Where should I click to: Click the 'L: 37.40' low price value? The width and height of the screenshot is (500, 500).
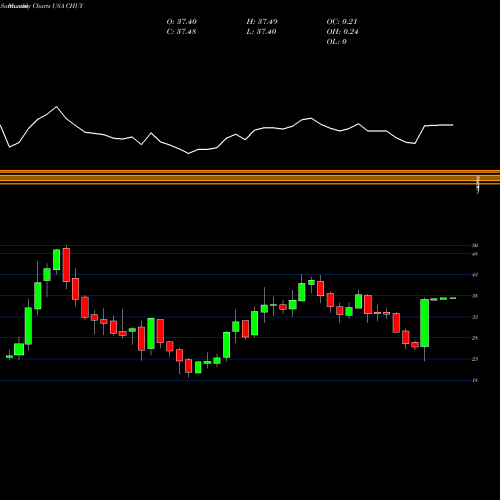[x=261, y=32]
